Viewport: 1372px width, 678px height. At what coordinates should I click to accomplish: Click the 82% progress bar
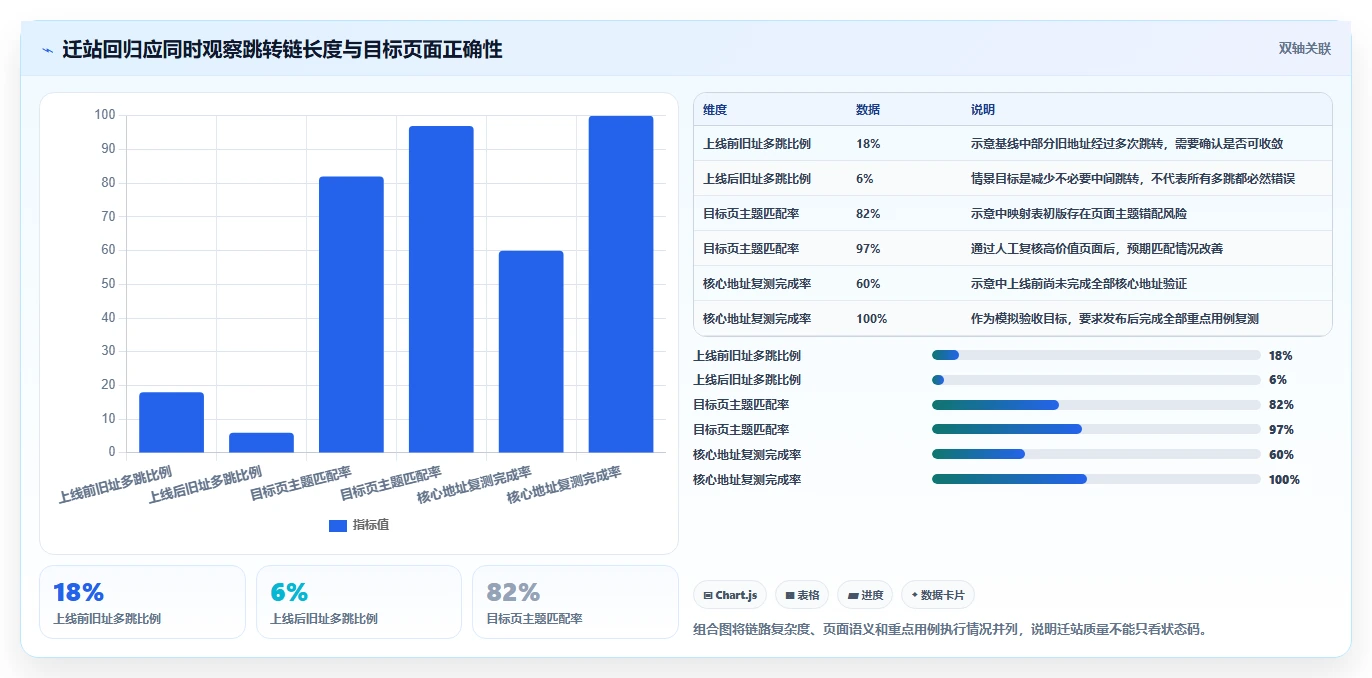click(x=1096, y=405)
